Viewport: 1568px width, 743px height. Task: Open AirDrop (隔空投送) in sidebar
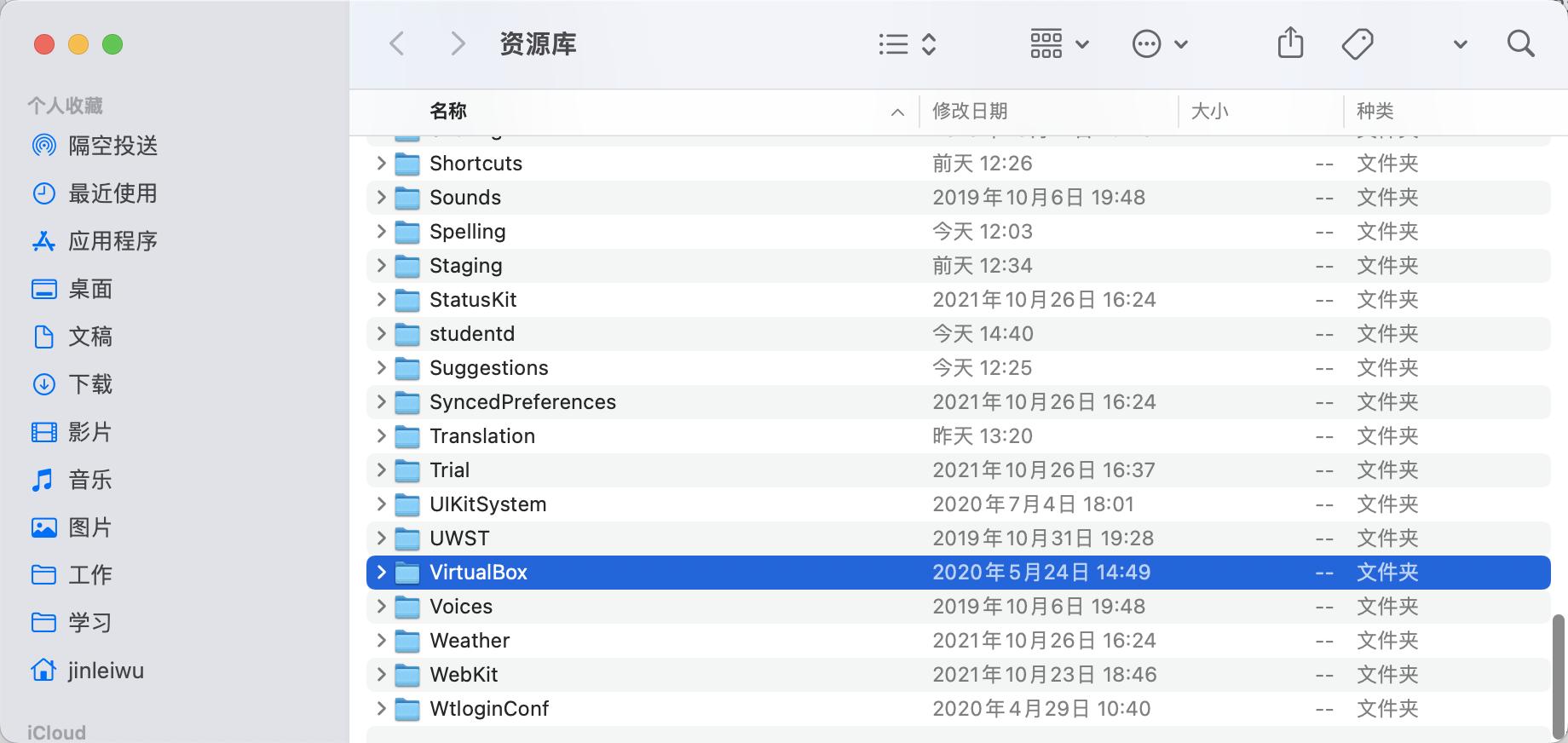(95, 146)
